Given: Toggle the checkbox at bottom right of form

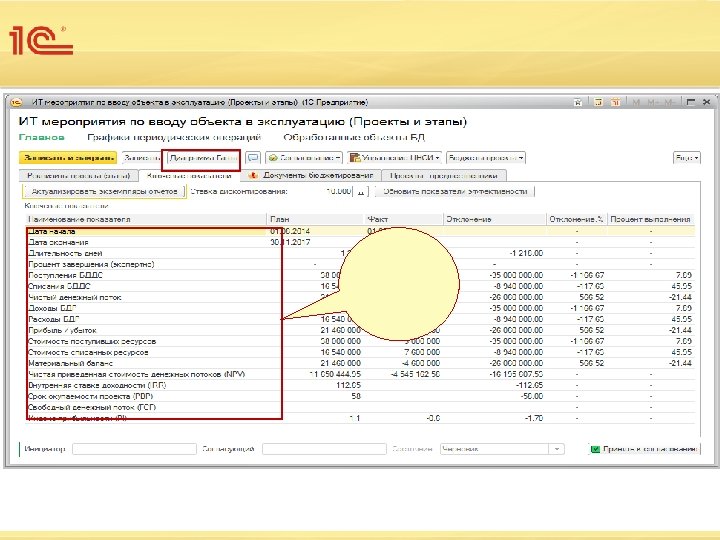Looking at the screenshot, I should (596, 449).
